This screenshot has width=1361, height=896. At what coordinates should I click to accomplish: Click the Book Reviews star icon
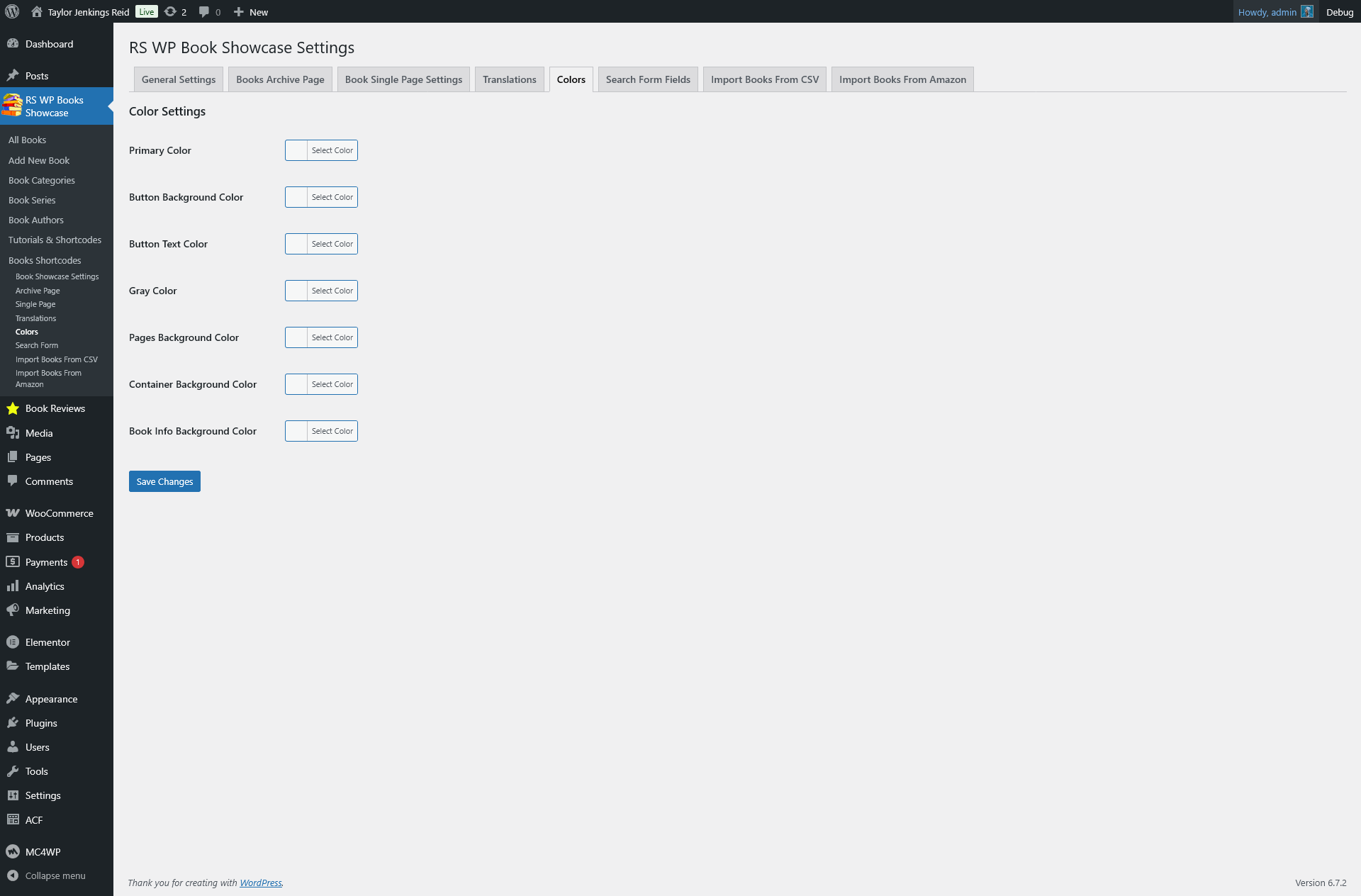coord(13,408)
